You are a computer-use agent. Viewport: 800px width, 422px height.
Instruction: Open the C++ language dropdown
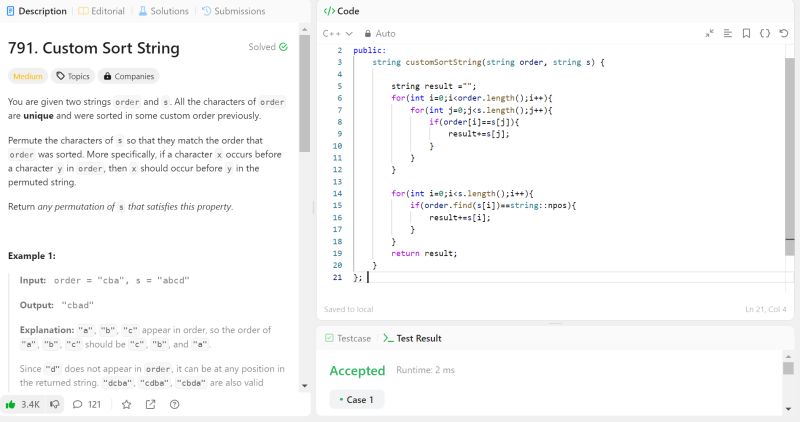[x=337, y=33]
